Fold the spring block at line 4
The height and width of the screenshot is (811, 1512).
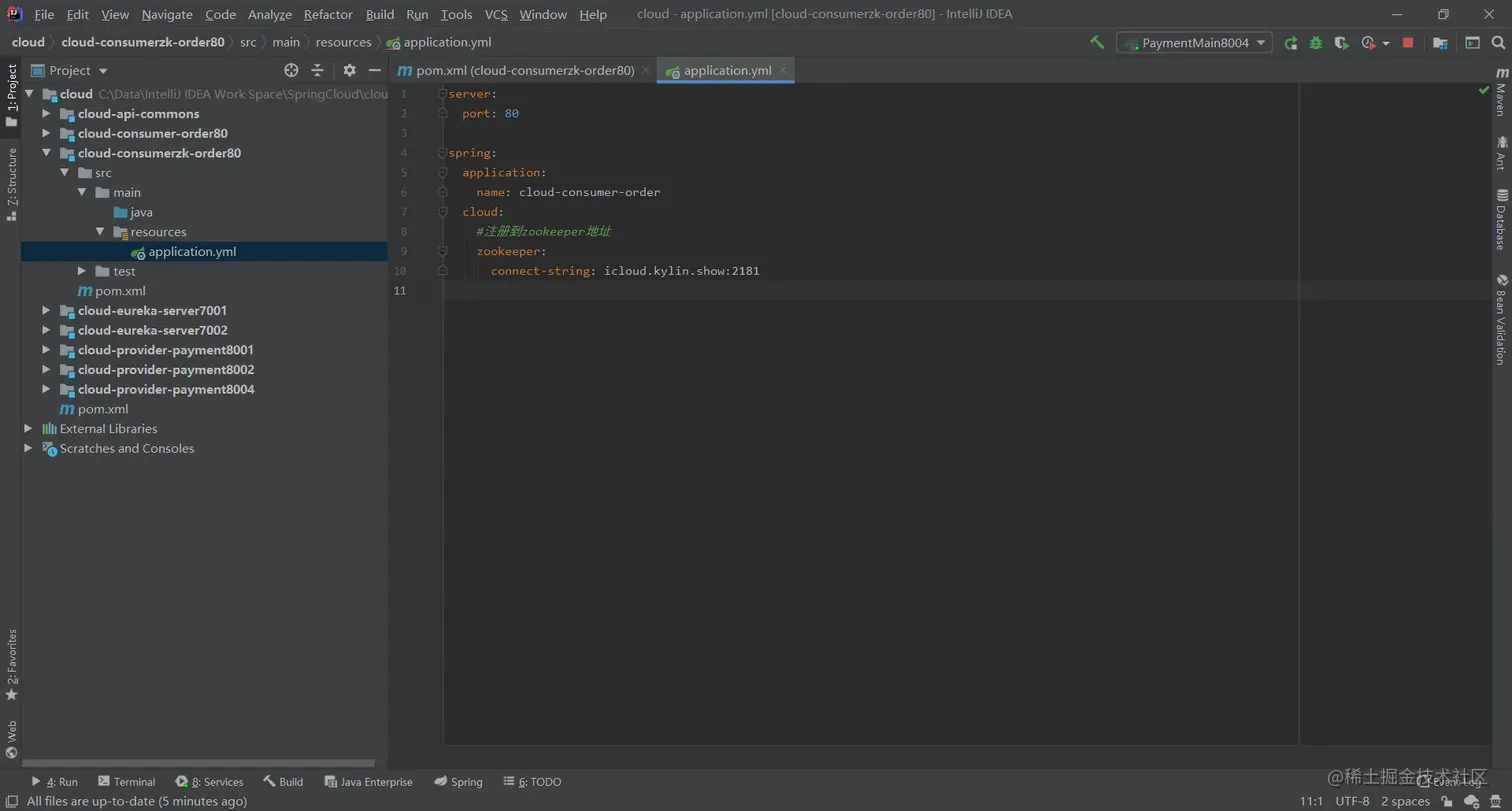click(x=442, y=153)
